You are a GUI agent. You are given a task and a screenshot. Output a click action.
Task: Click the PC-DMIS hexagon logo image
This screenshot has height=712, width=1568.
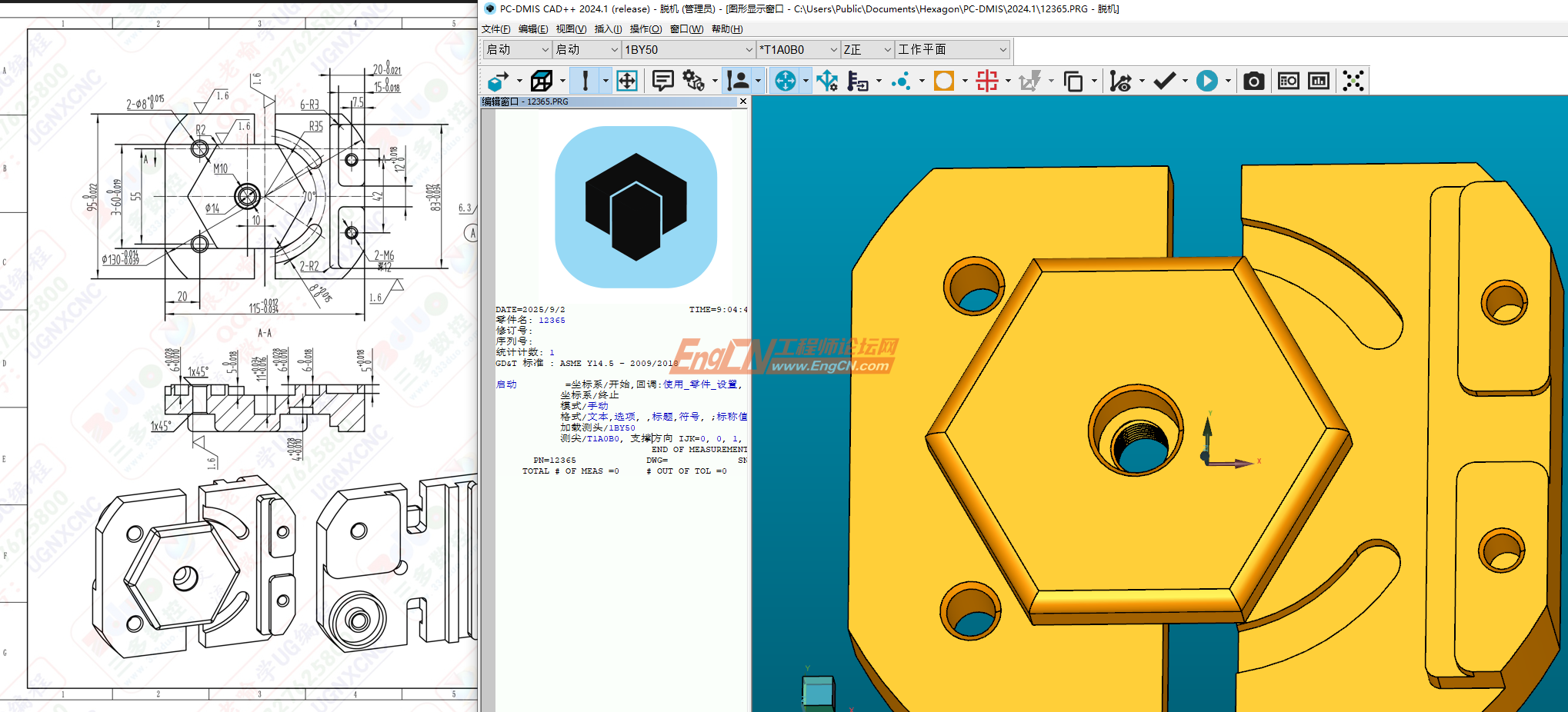(x=636, y=207)
